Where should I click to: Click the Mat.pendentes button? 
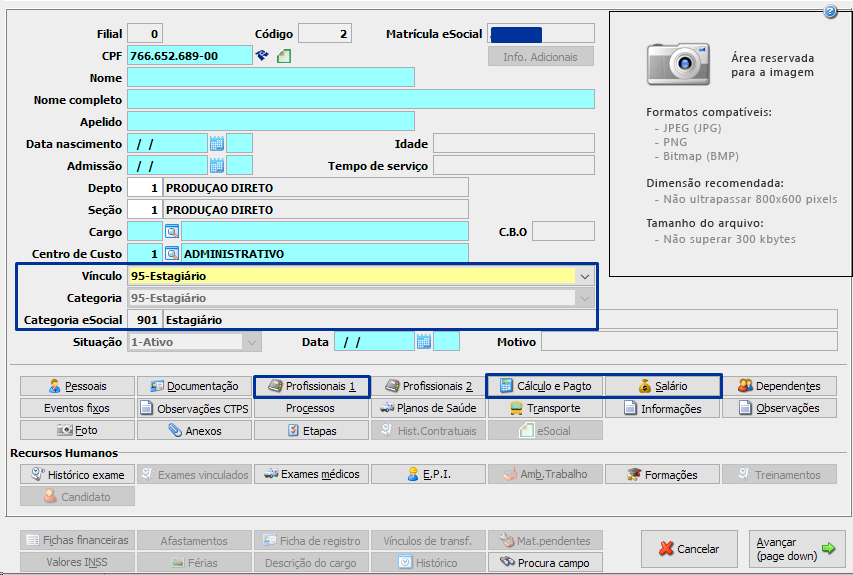point(546,540)
